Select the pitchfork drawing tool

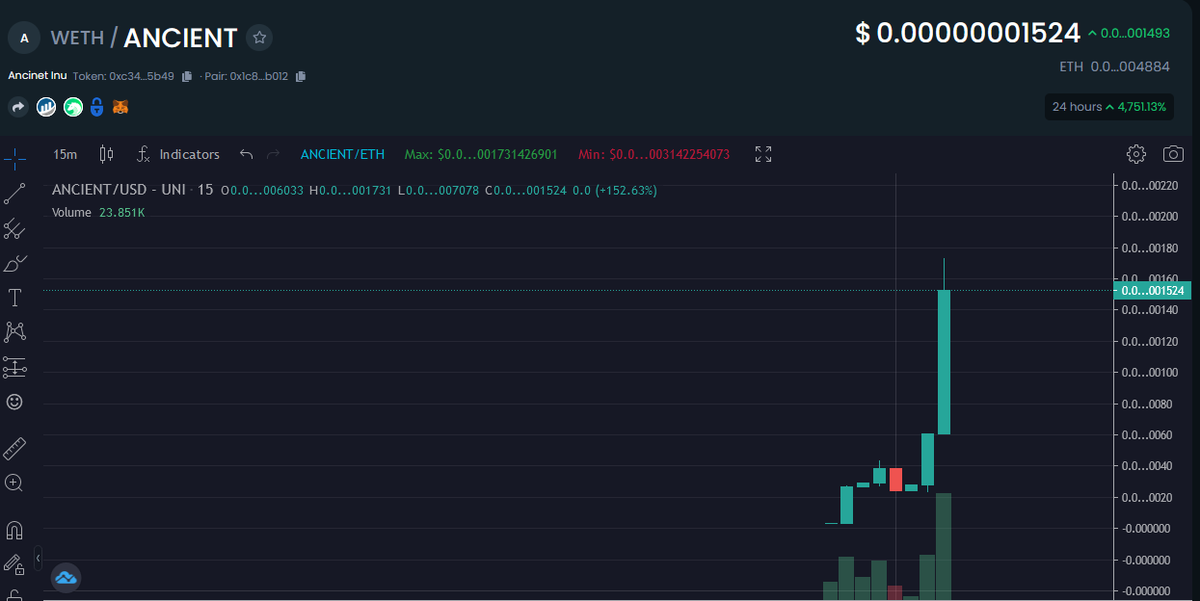click(15, 229)
